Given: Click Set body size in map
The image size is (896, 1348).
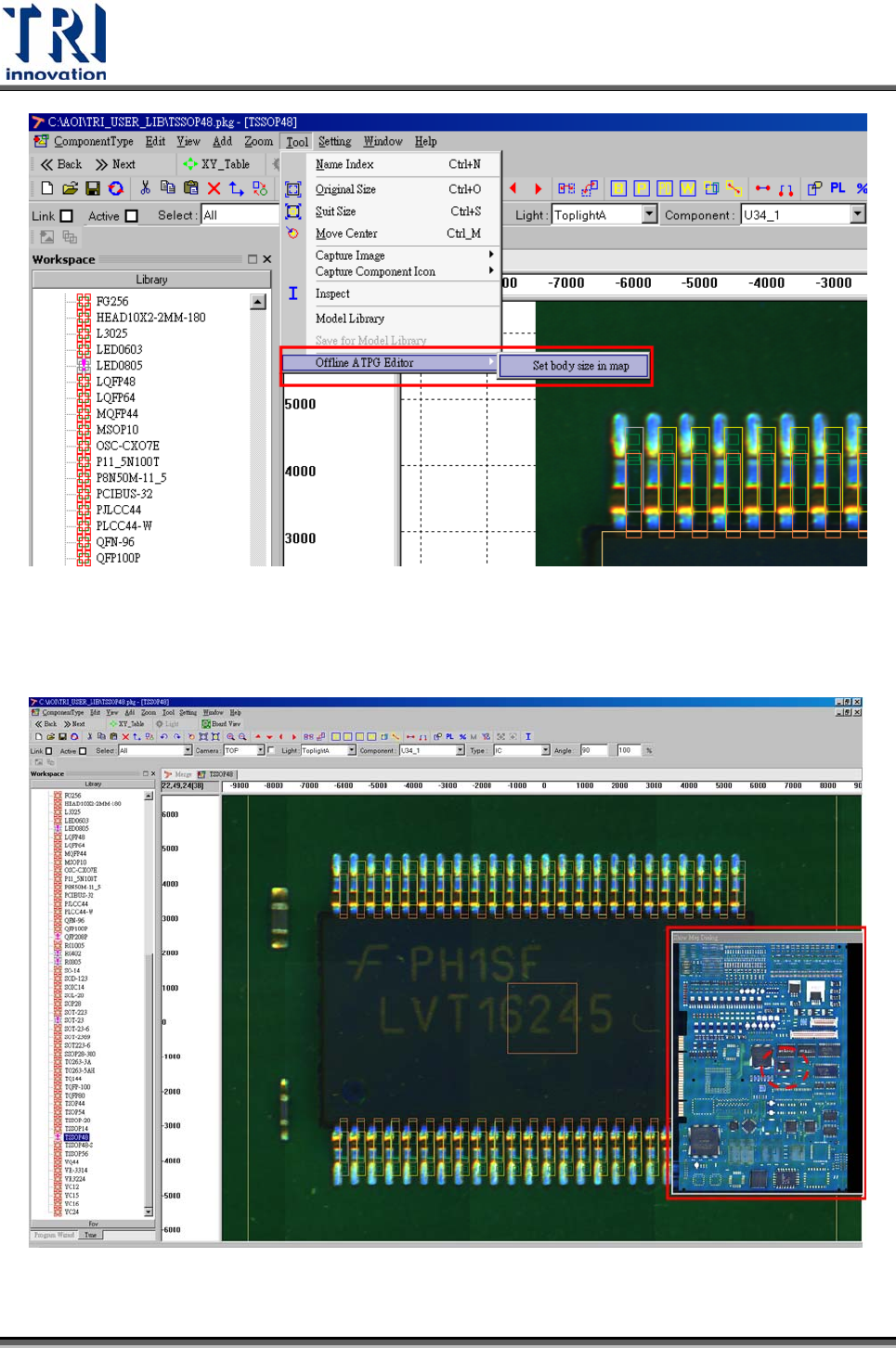Looking at the screenshot, I should tap(580, 366).
